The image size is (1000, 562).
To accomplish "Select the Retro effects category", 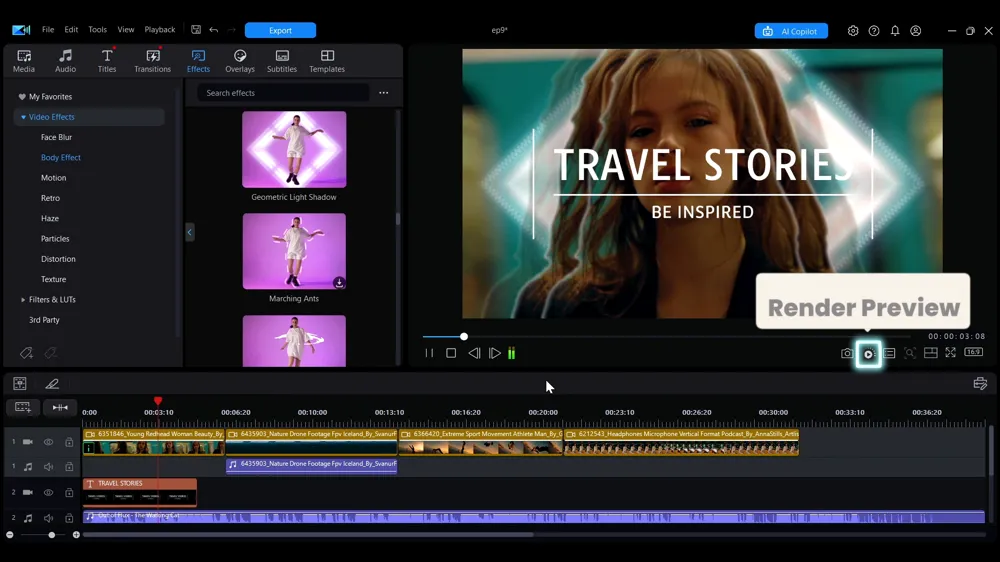I will (50, 198).
